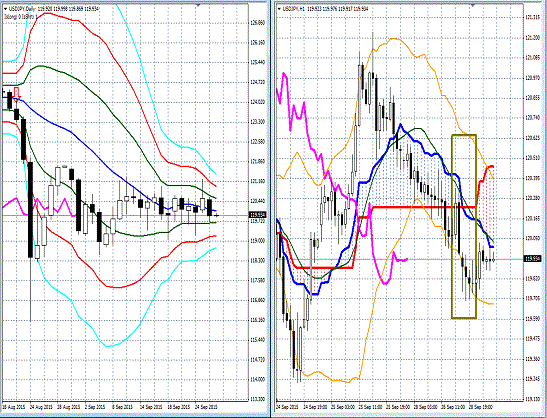The image size is (547, 418).
Task: Click the 2 Sep 2015 date on Daily axis
Action: (x=95, y=407)
